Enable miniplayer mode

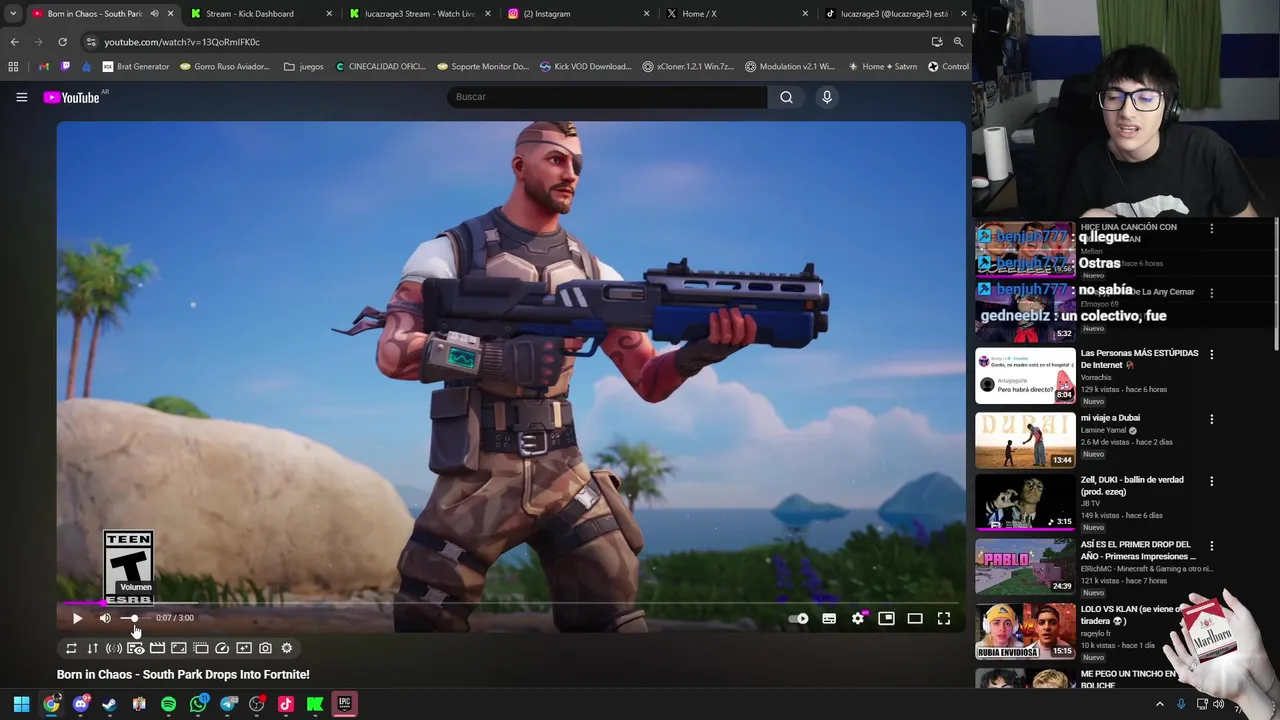click(886, 619)
